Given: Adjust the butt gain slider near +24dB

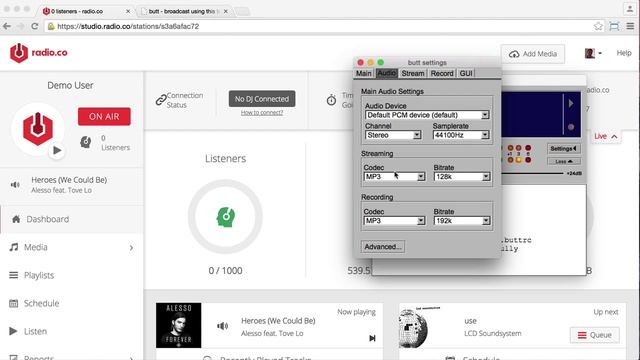Looking at the screenshot, I should tap(533, 173).
